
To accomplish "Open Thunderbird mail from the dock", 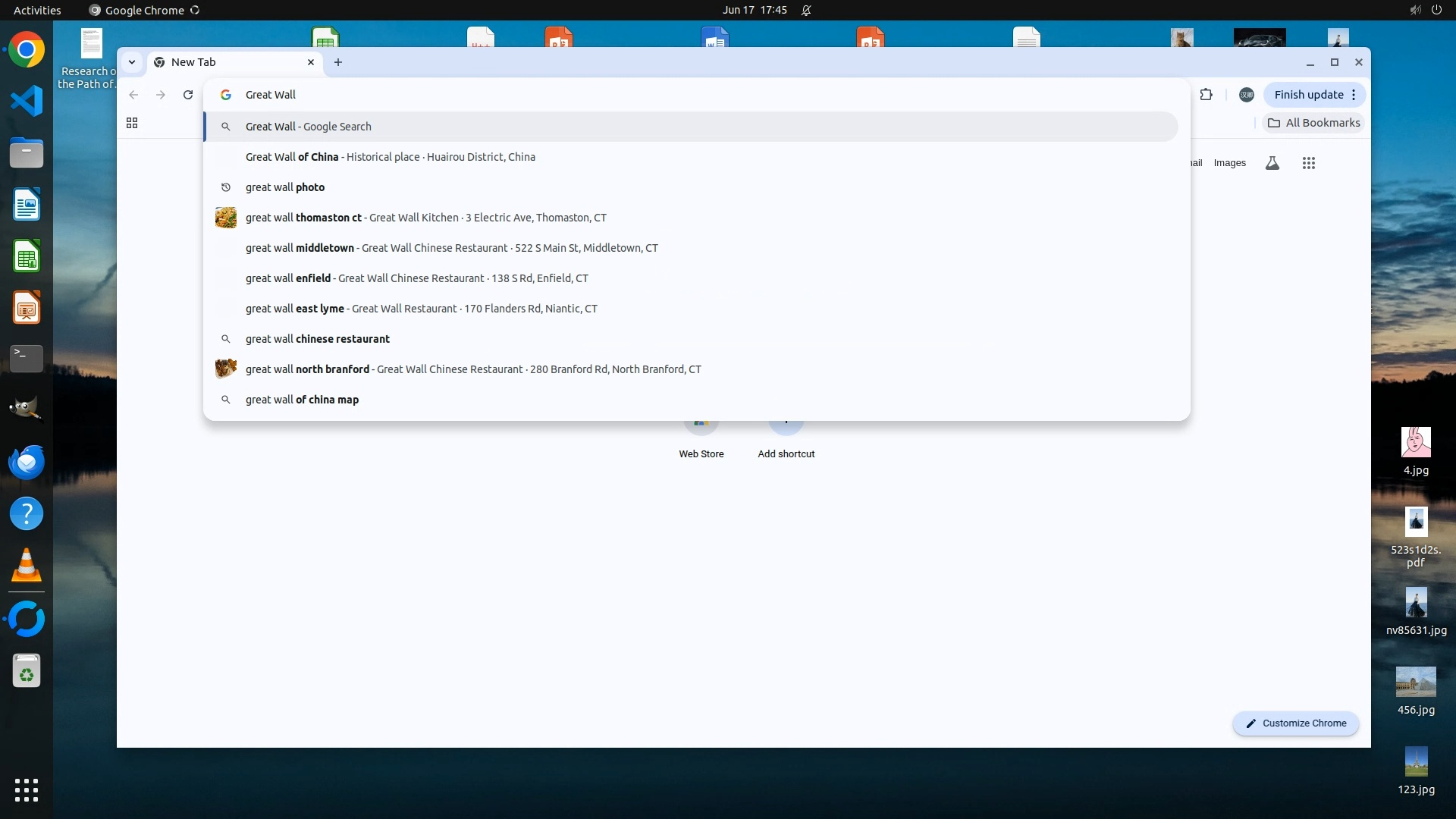I will (x=27, y=462).
